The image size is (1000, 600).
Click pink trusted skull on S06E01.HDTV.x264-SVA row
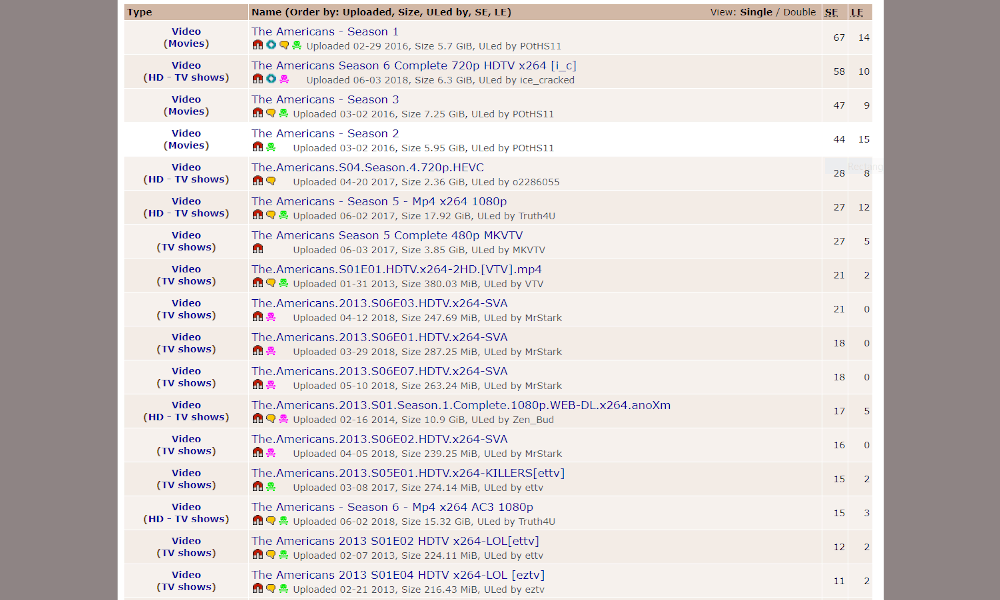pyautogui.click(x=271, y=351)
